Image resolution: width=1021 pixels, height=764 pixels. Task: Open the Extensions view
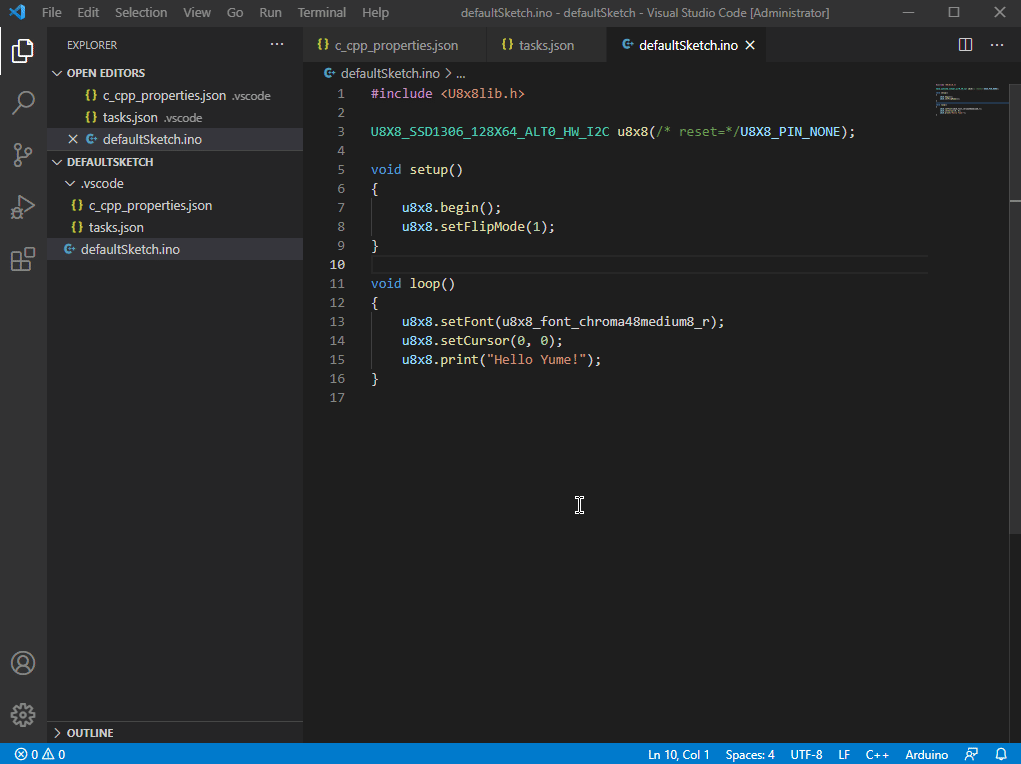[23, 259]
